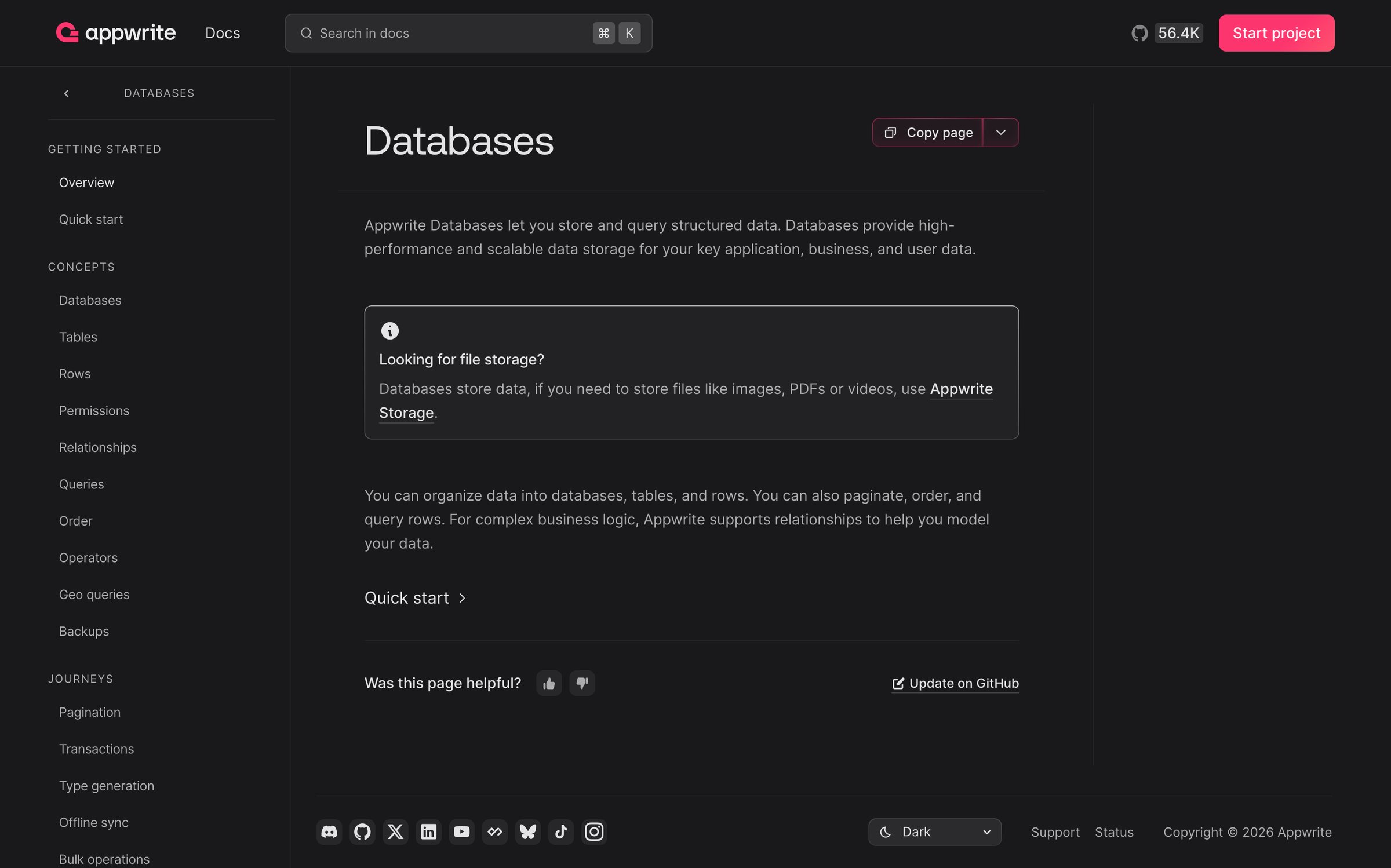Open the Queries sidebar item
The image size is (1391, 868).
[81, 484]
